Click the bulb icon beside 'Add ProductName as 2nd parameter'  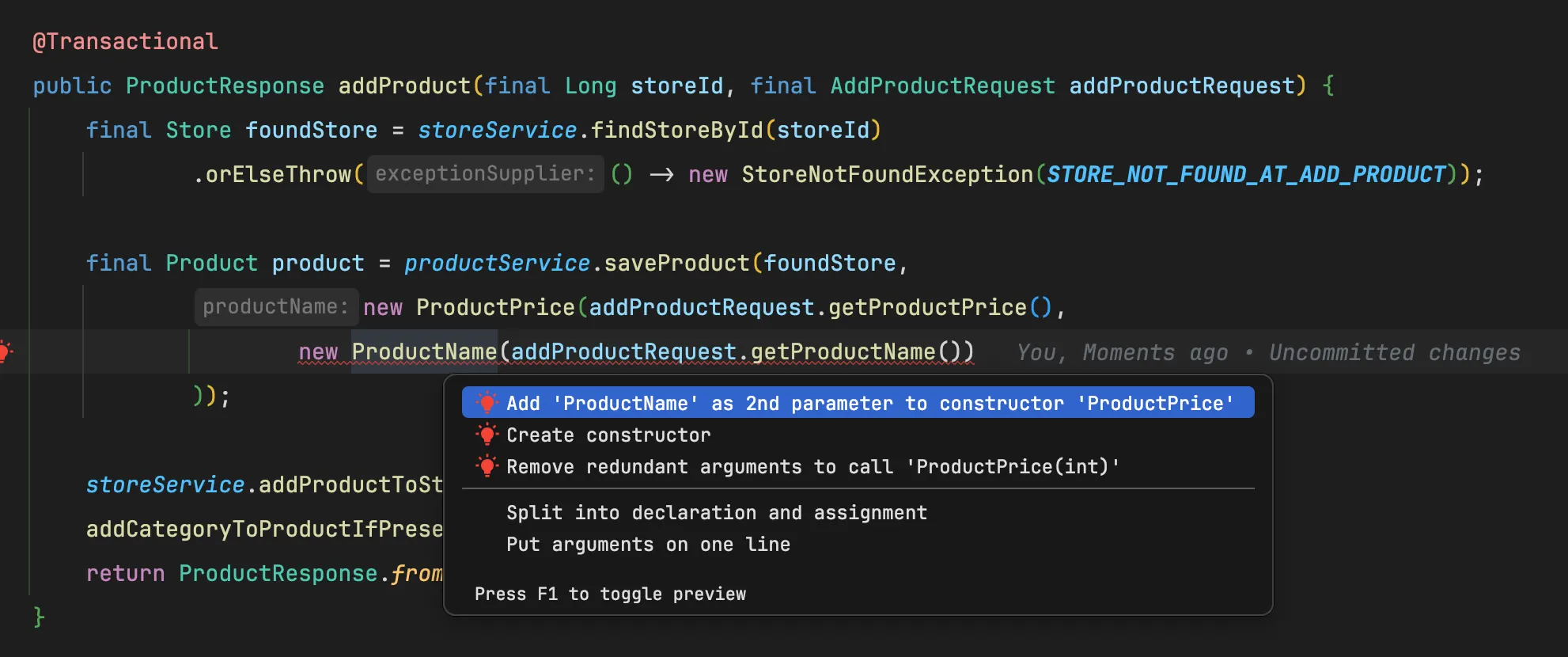pos(487,403)
